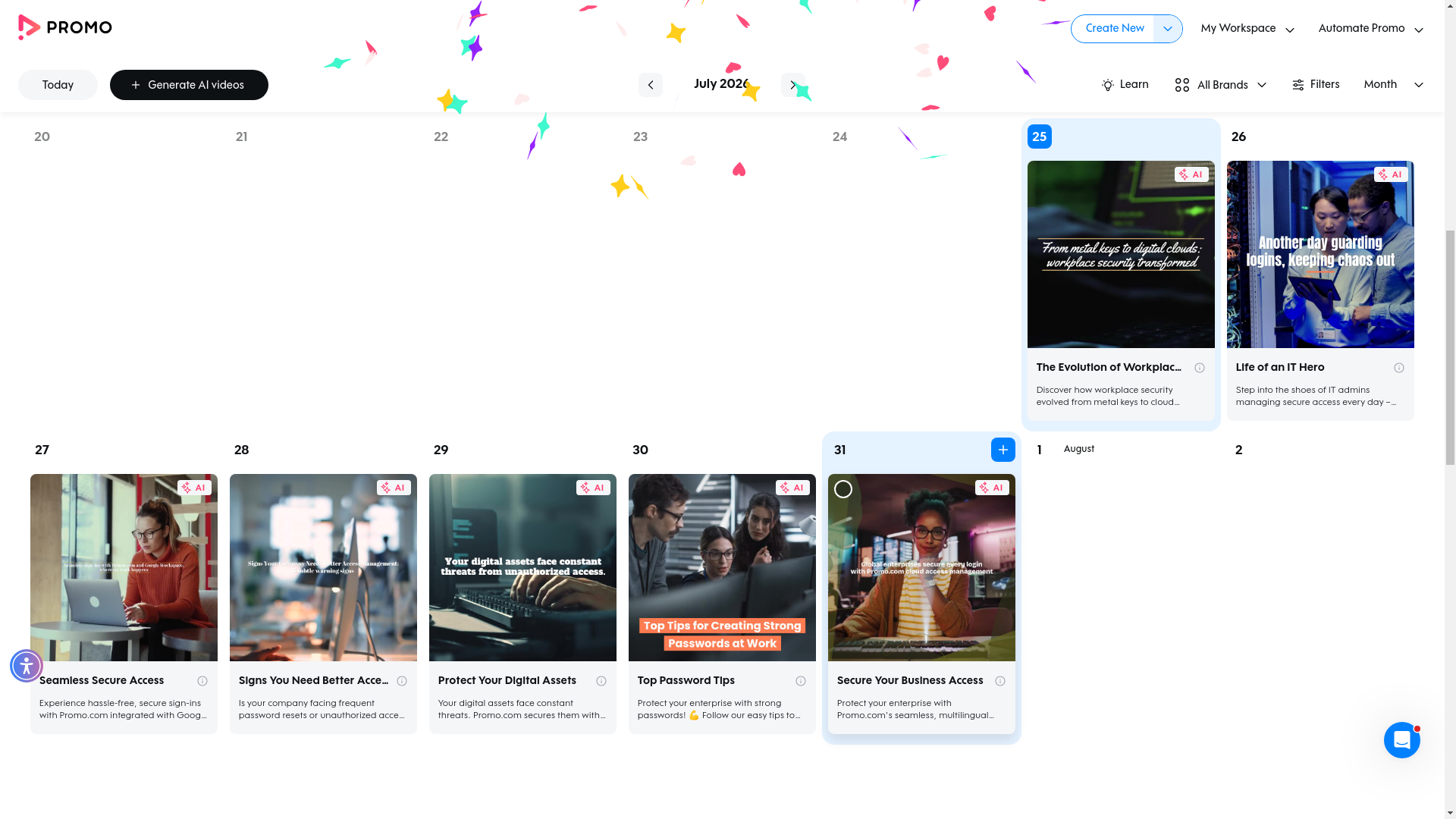Open the Automate Promo menu
This screenshot has width=1456, height=819.
[1370, 29]
